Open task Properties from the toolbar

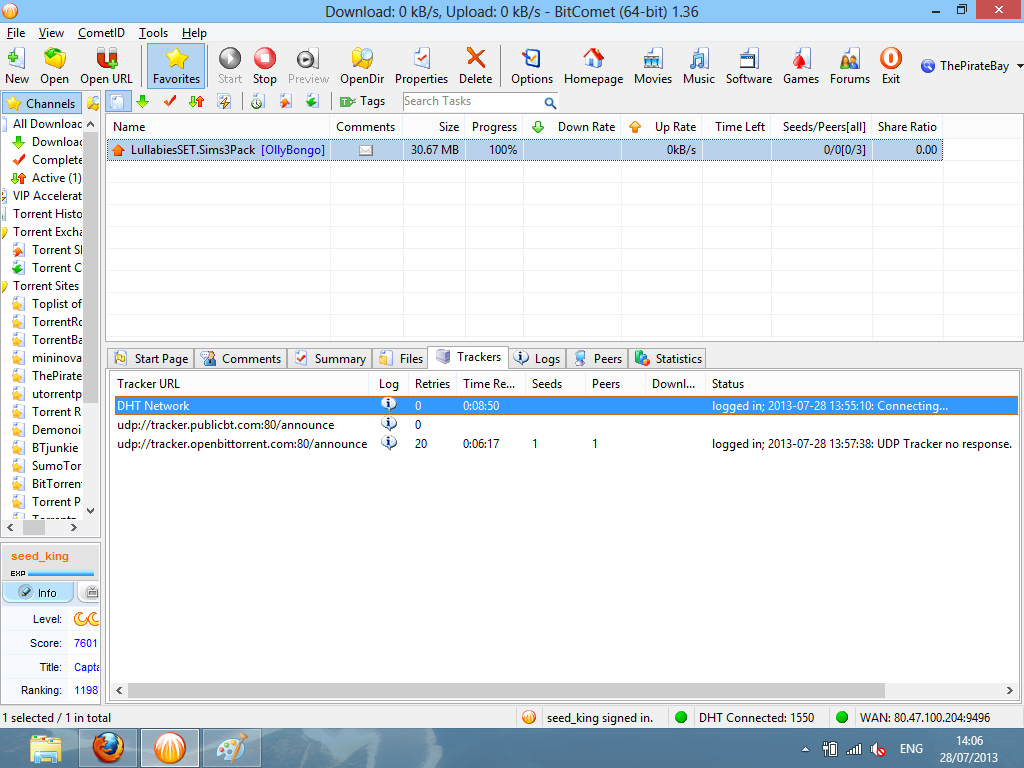click(421, 66)
